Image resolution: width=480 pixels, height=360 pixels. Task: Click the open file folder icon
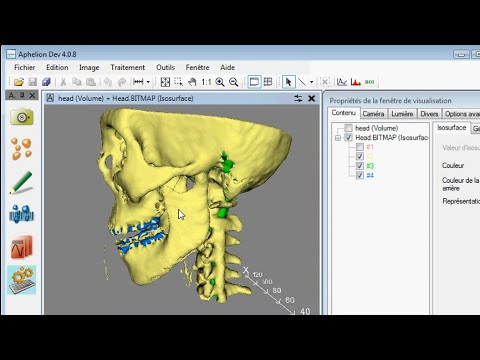19,82
